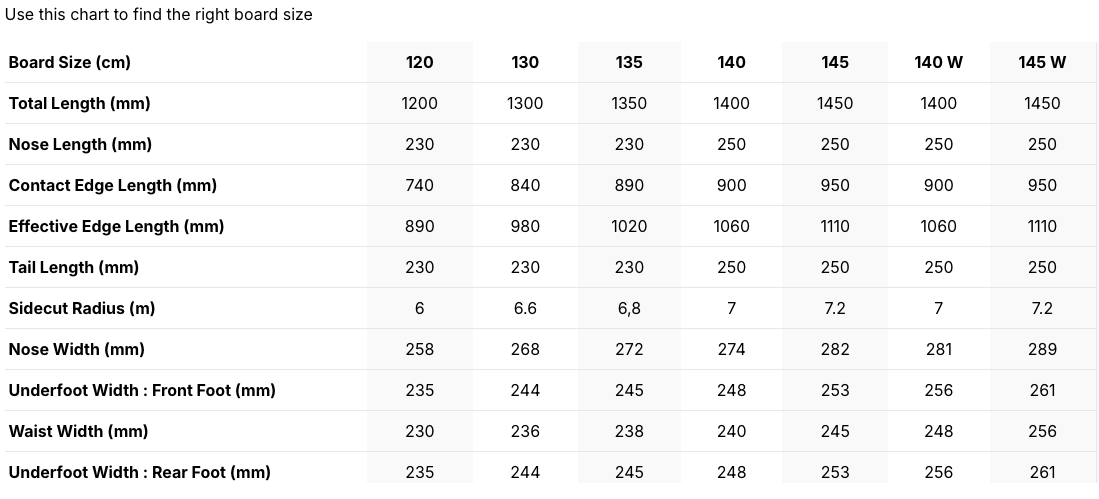Select the Total Length (mm) row label
This screenshot has width=1099, height=499.
click(79, 104)
